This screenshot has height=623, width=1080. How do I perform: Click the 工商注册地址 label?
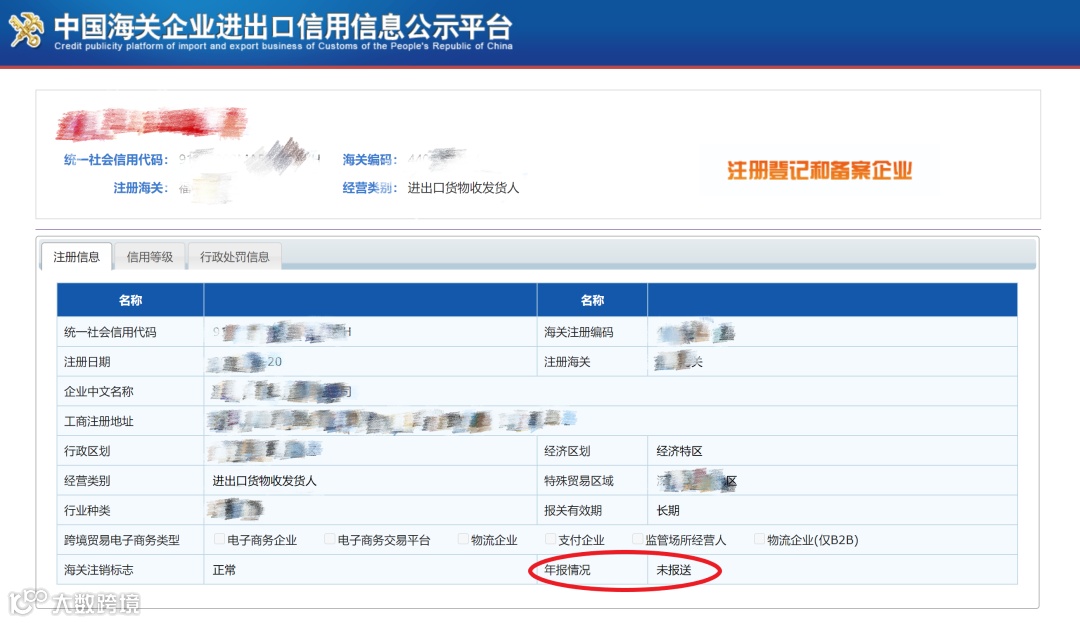pos(98,421)
